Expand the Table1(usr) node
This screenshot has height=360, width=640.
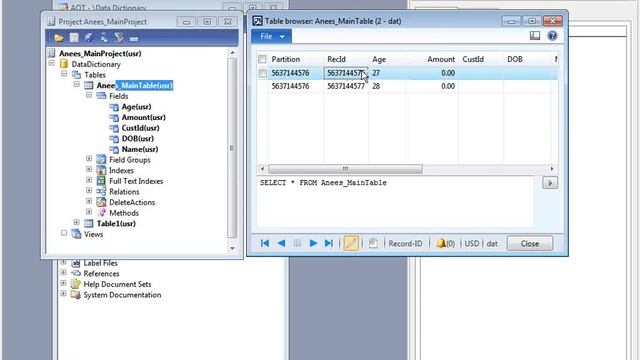tap(77, 222)
